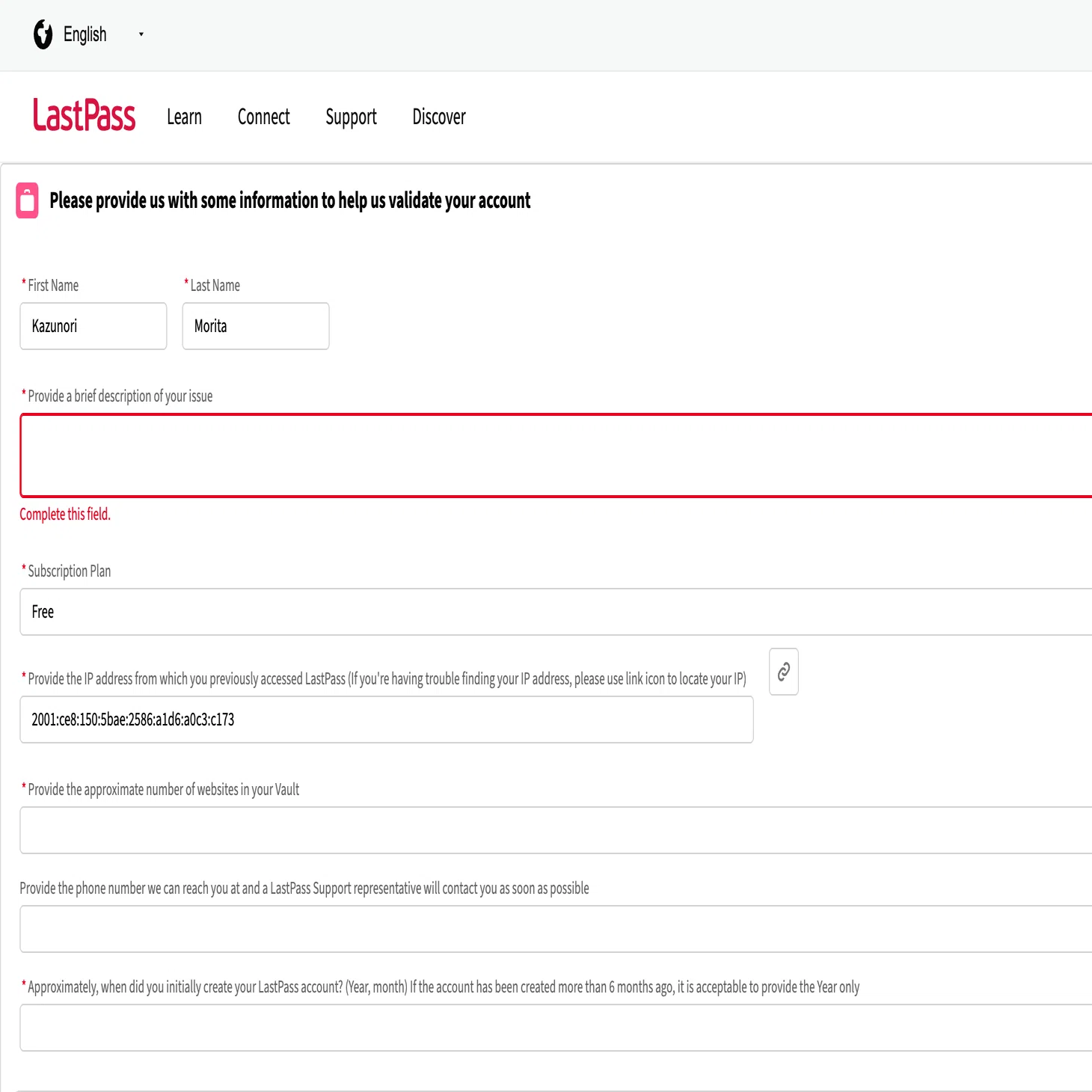Open the English language dropdown
1092x1092 pixels.
coord(103,34)
